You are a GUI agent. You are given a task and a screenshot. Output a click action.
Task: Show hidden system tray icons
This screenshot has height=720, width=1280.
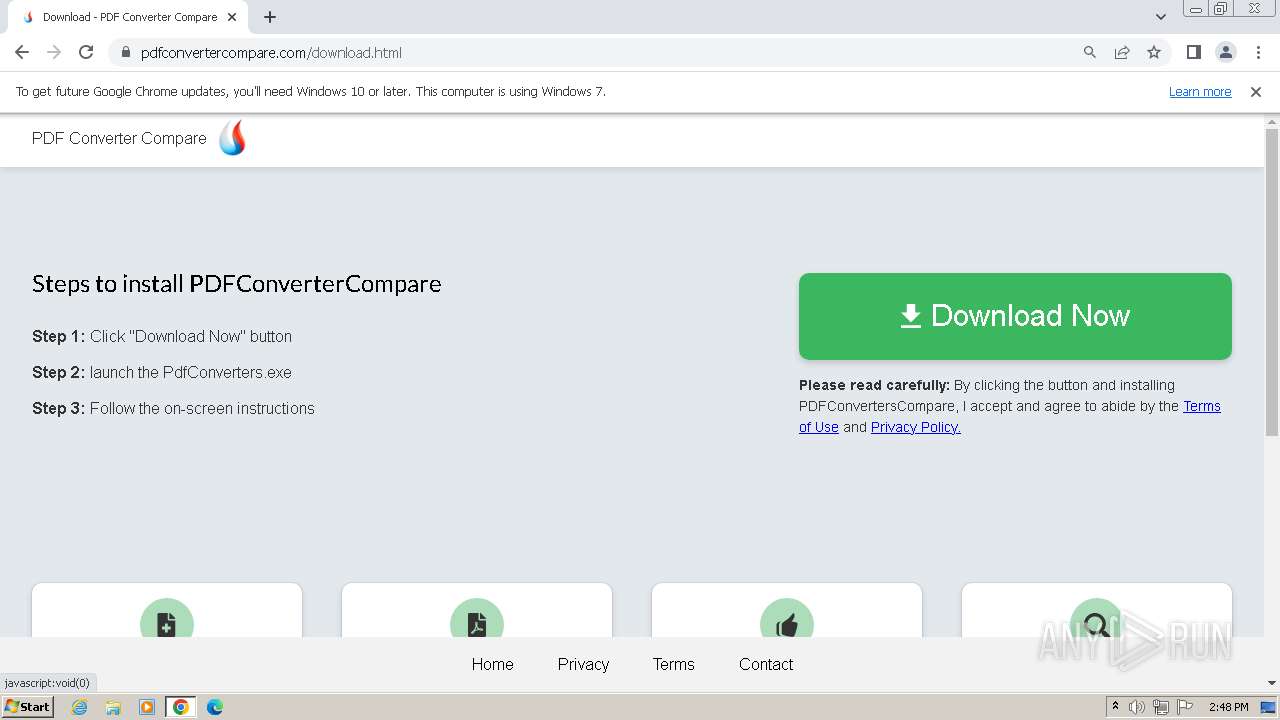[1115, 707]
